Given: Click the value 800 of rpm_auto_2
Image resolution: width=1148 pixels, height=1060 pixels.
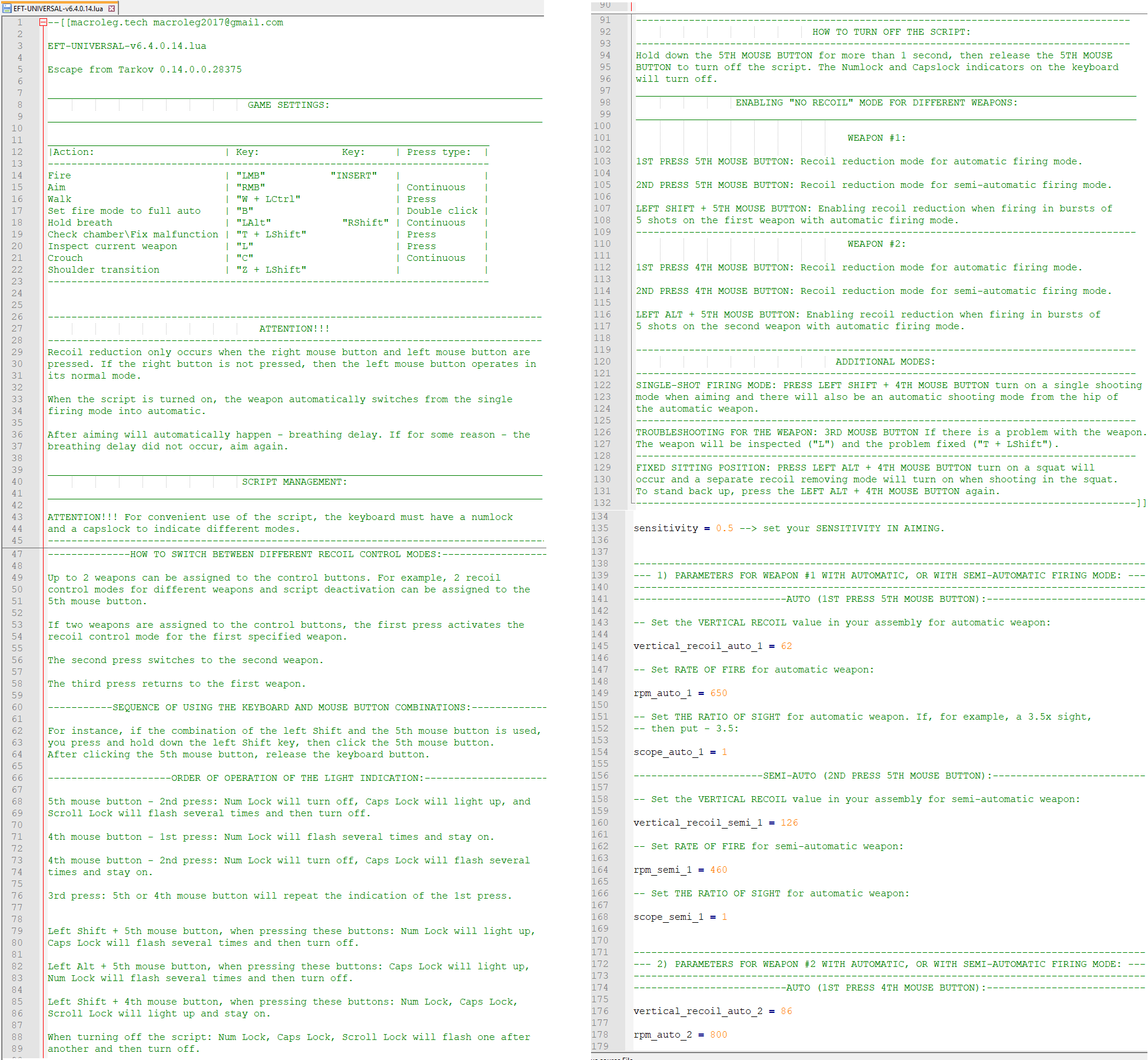Looking at the screenshot, I should (x=719, y=1035).
